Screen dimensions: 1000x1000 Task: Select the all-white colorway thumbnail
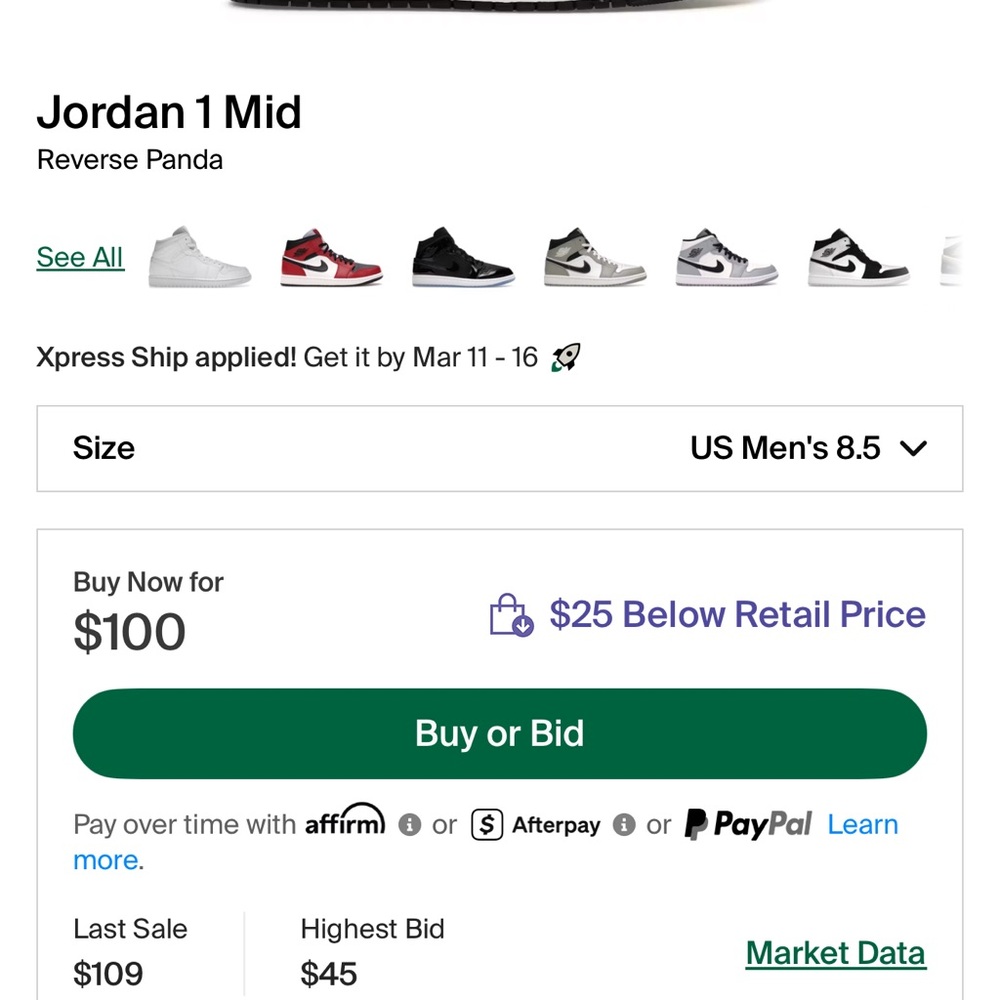[198, 258]
